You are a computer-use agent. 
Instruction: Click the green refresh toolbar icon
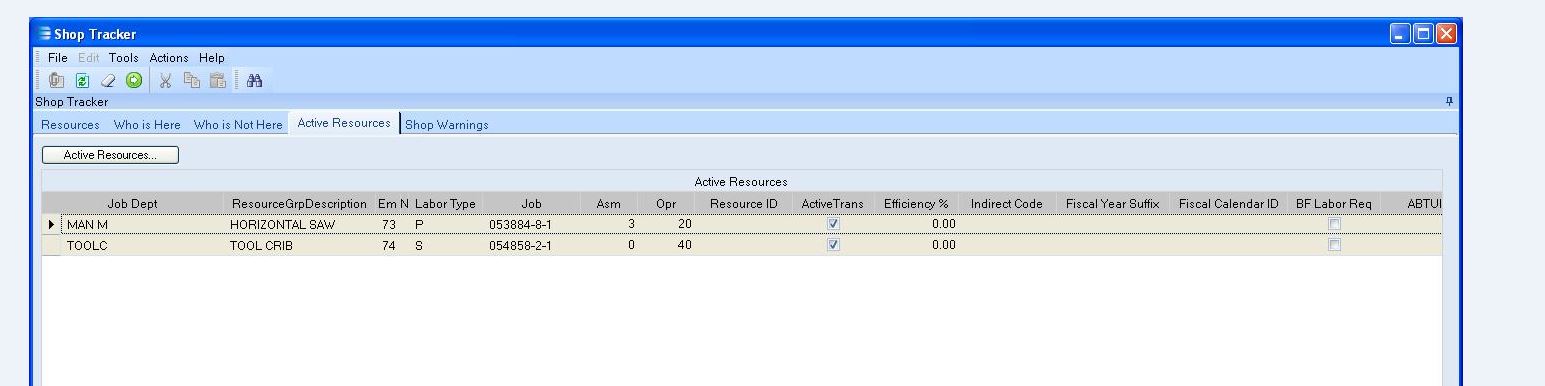[x=83, y=81]
